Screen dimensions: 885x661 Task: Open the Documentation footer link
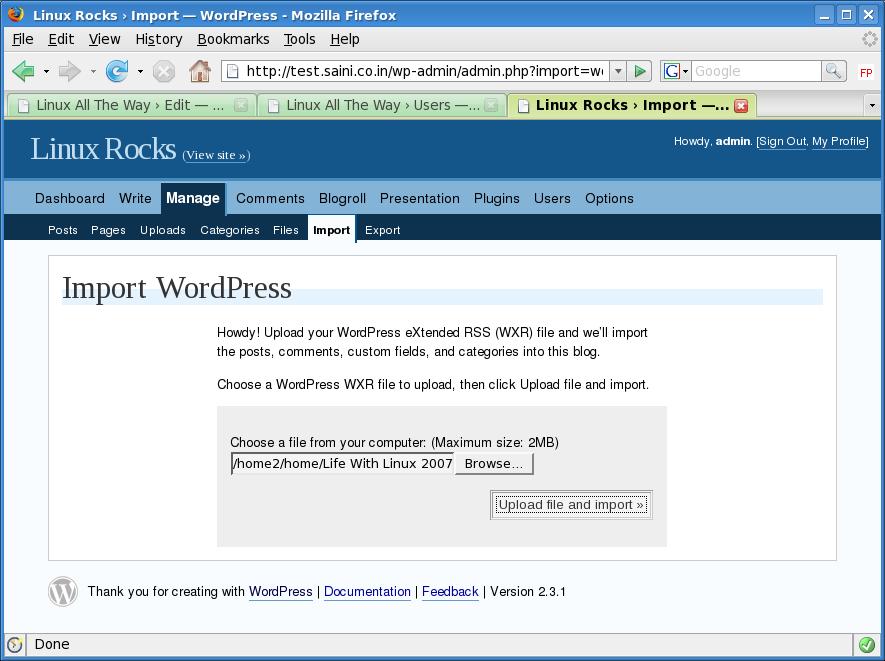pyautogui.click(x=367, y=592)
